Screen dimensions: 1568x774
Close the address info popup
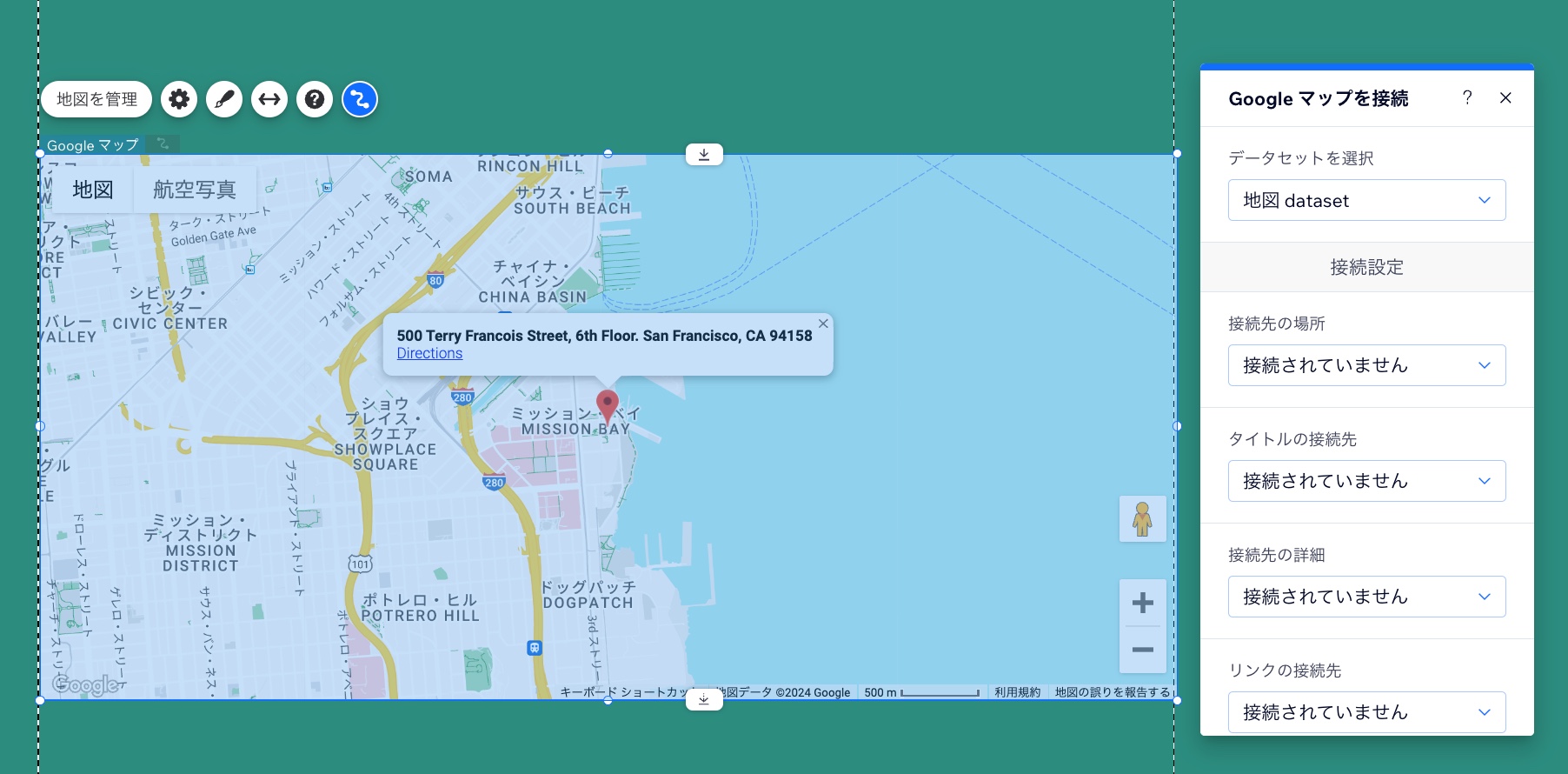(x=822, y=324)
